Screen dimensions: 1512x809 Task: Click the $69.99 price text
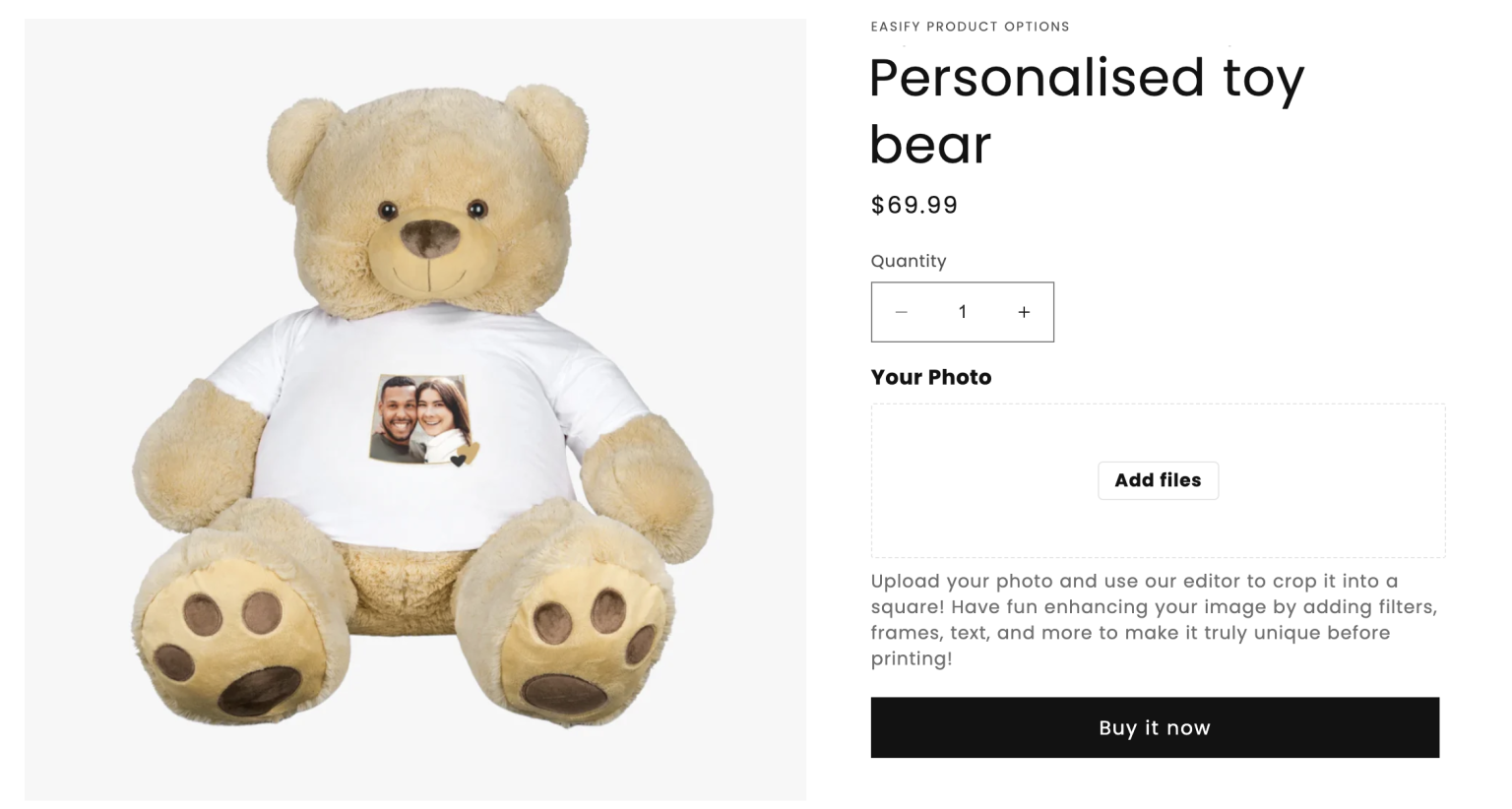coord(913,205)
